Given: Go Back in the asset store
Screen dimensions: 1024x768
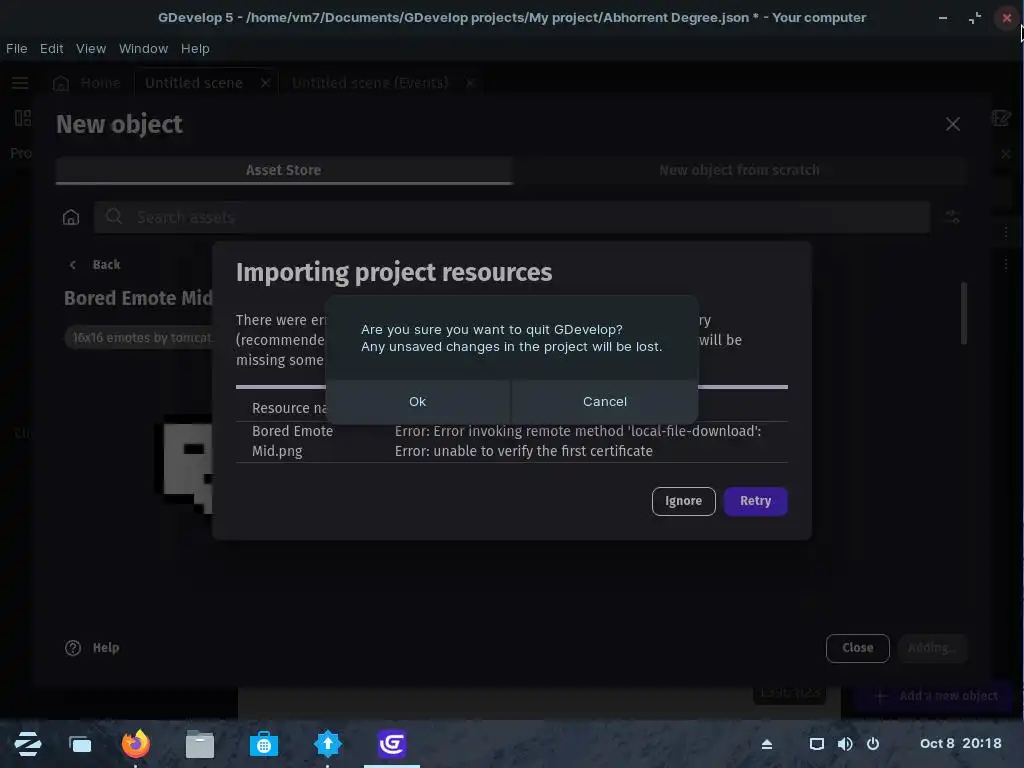Looking at the screenshot, I should (x=95, y=264).
